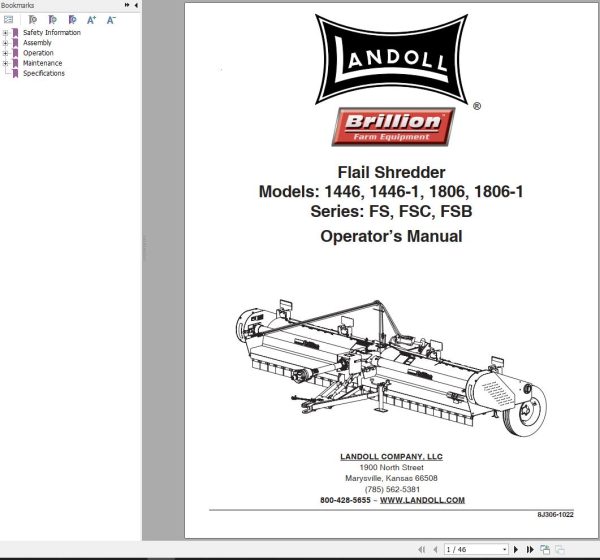Go to the first page
600x560 pixels.
pos(422,550)
